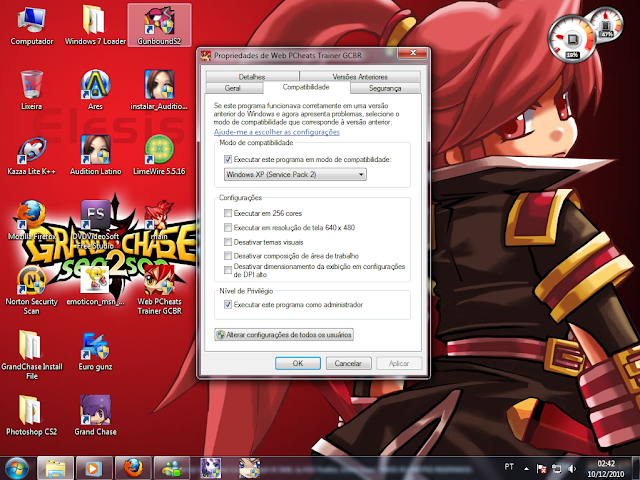This screenshot has height=480, width=640.
Task: Open Windows Explorer from the taskbar
Action: point(56,469)
